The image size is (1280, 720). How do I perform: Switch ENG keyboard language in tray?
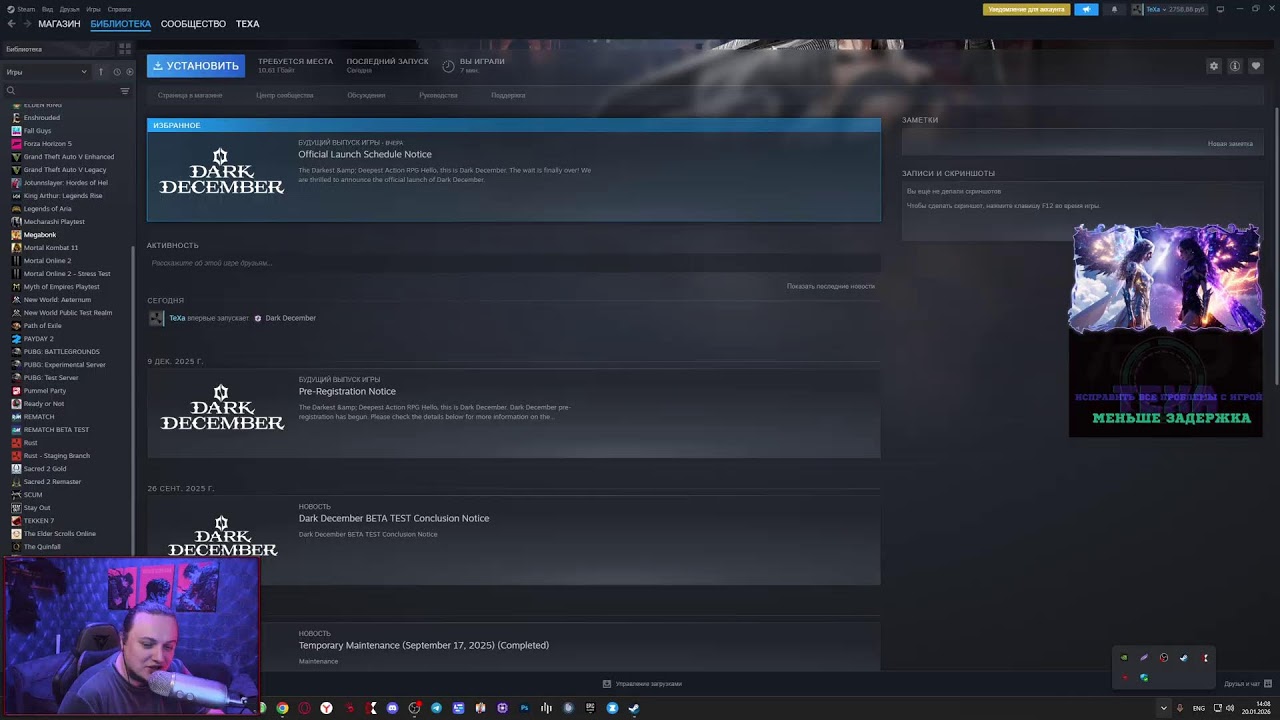point(1199,708)
